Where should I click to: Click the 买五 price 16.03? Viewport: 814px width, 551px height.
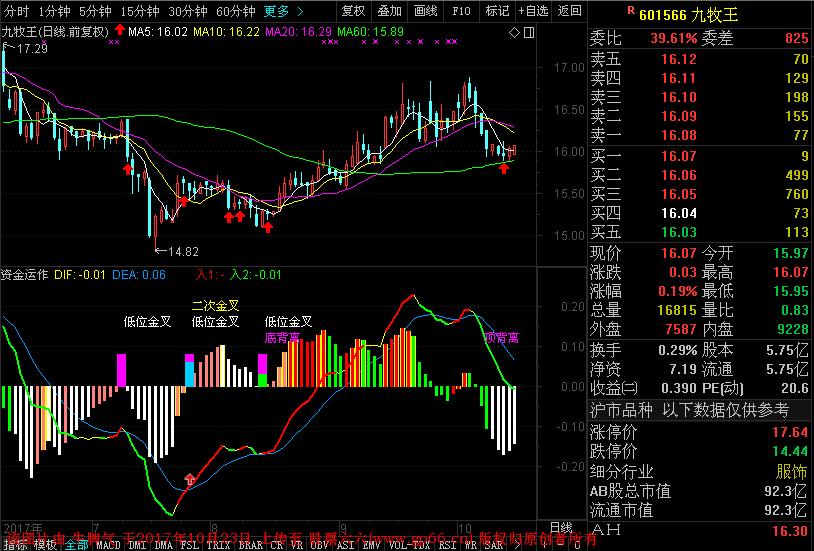679,232
